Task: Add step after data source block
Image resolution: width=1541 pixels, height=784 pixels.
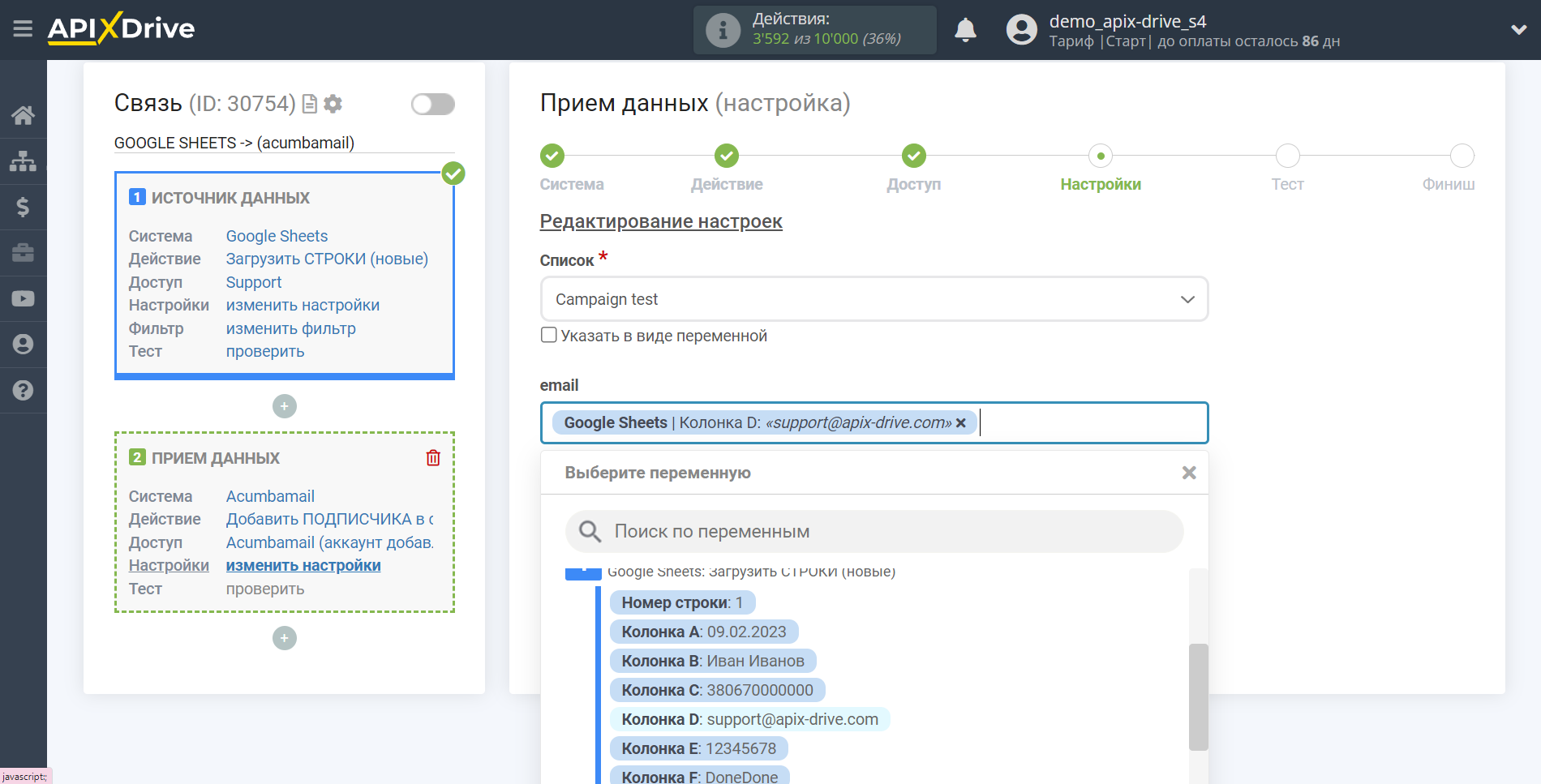Action: (x=284, y=406)
